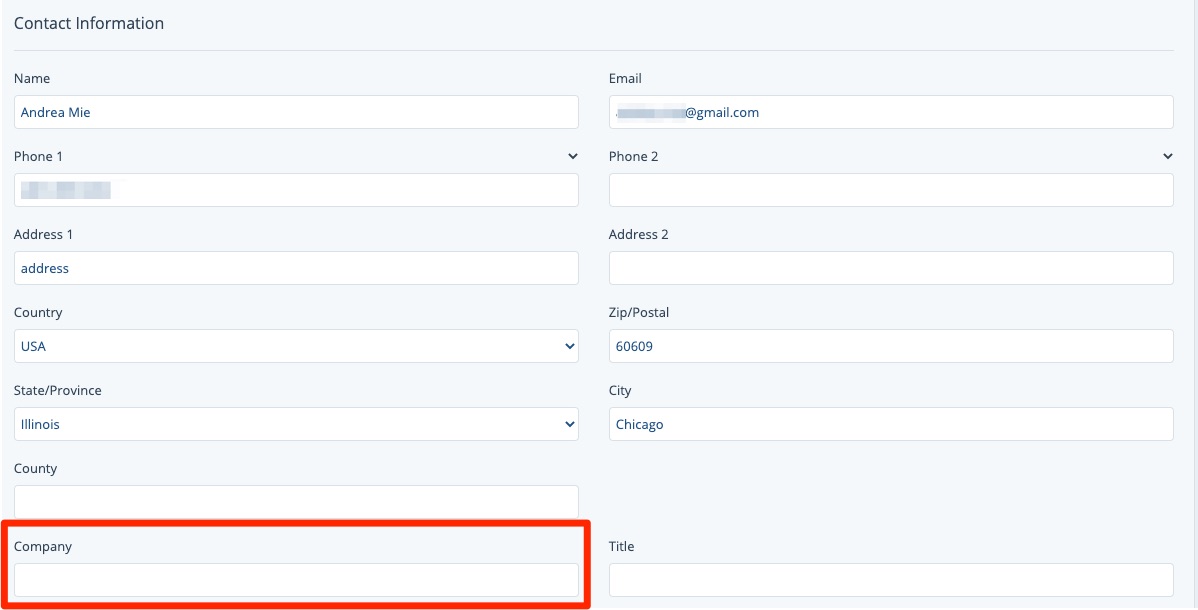Click the Zip/Postal label text

639,313
